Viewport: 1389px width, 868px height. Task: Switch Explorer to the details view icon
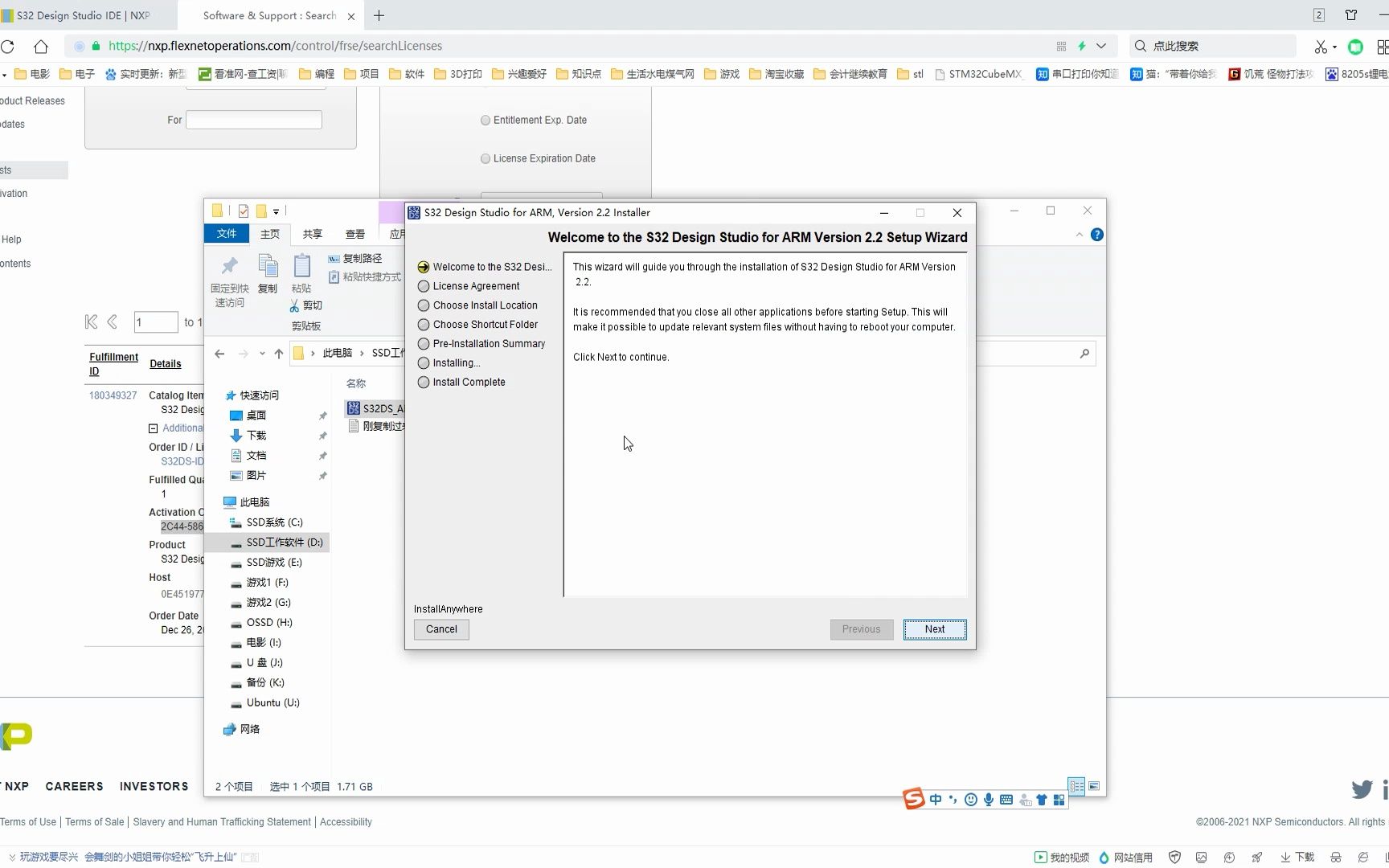(x=1076, y=786)
